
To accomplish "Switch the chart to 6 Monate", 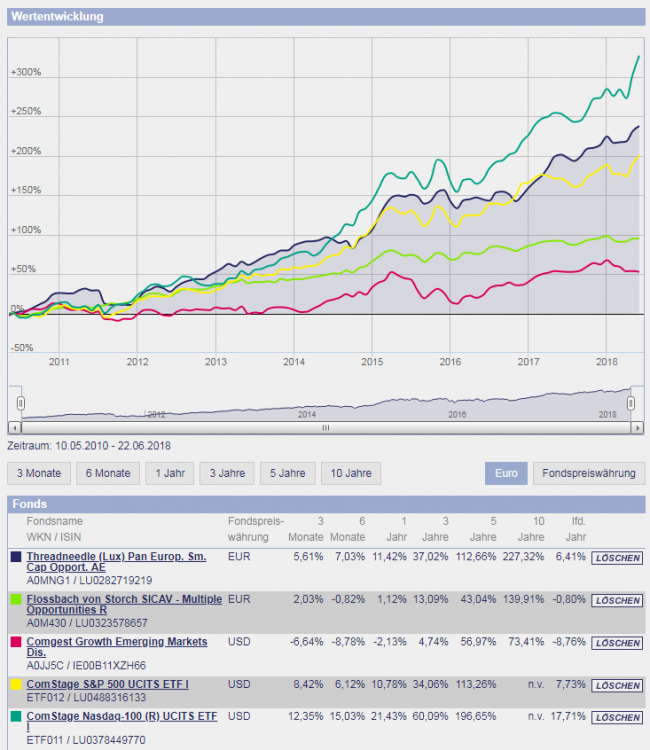I will pos(107,473).
